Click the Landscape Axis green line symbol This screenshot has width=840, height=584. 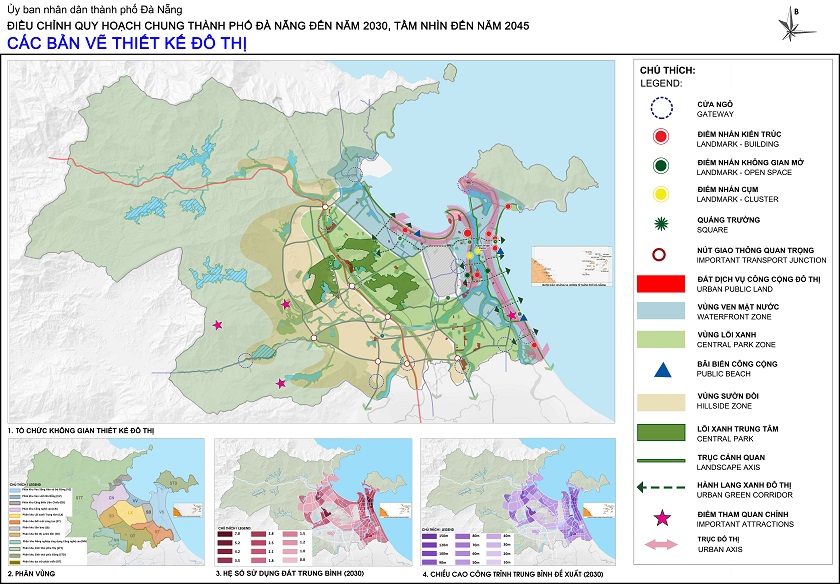pos(660,460)
